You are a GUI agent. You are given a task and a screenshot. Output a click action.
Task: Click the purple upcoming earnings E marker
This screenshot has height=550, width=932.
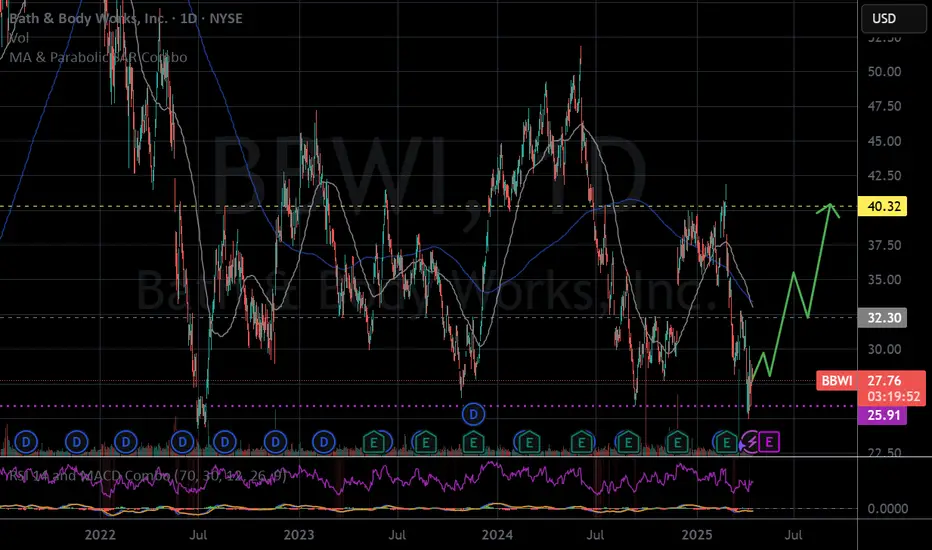[769, 442]
